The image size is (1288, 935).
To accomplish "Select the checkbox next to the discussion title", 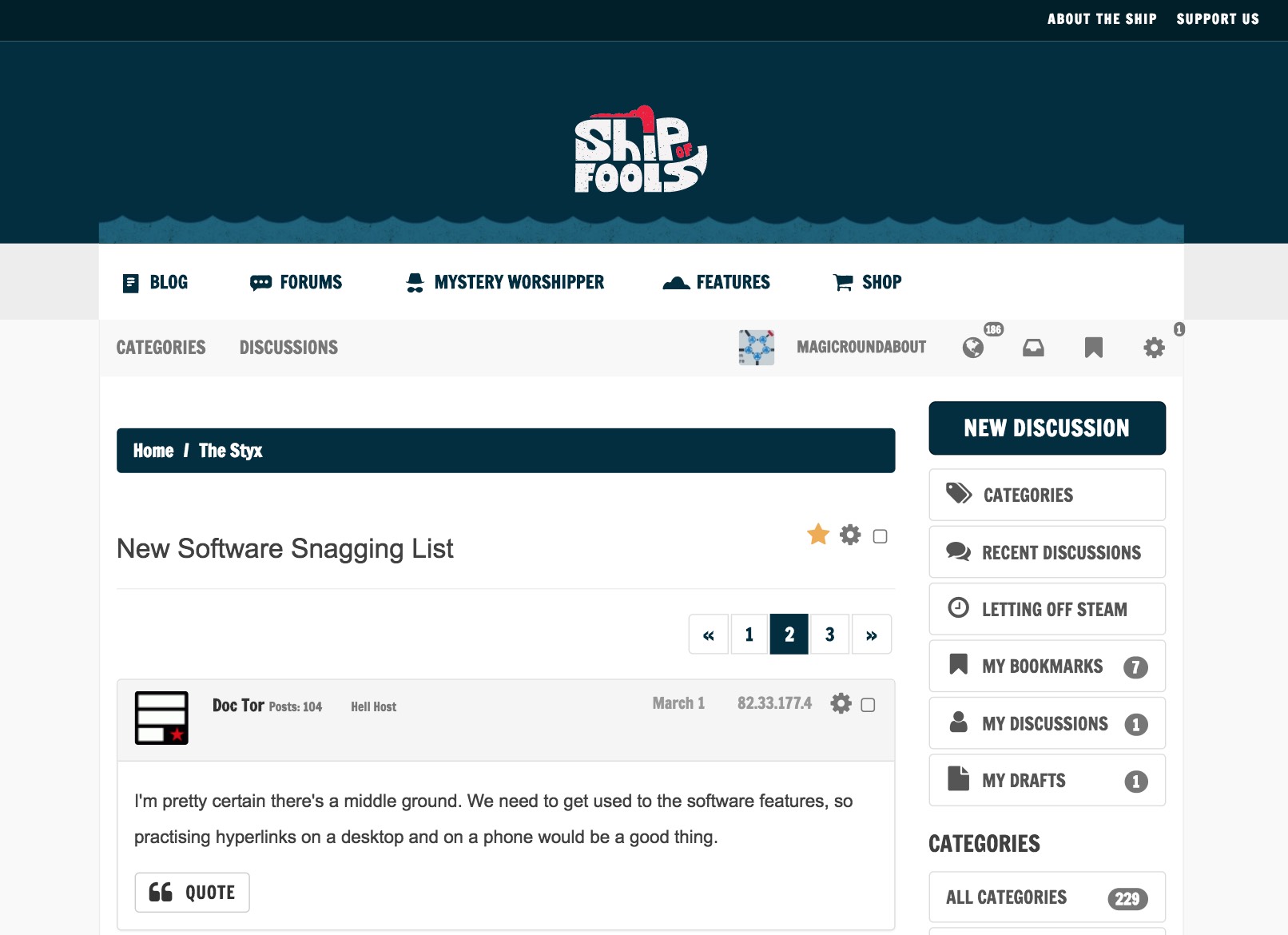I will (x=880, y=537).
